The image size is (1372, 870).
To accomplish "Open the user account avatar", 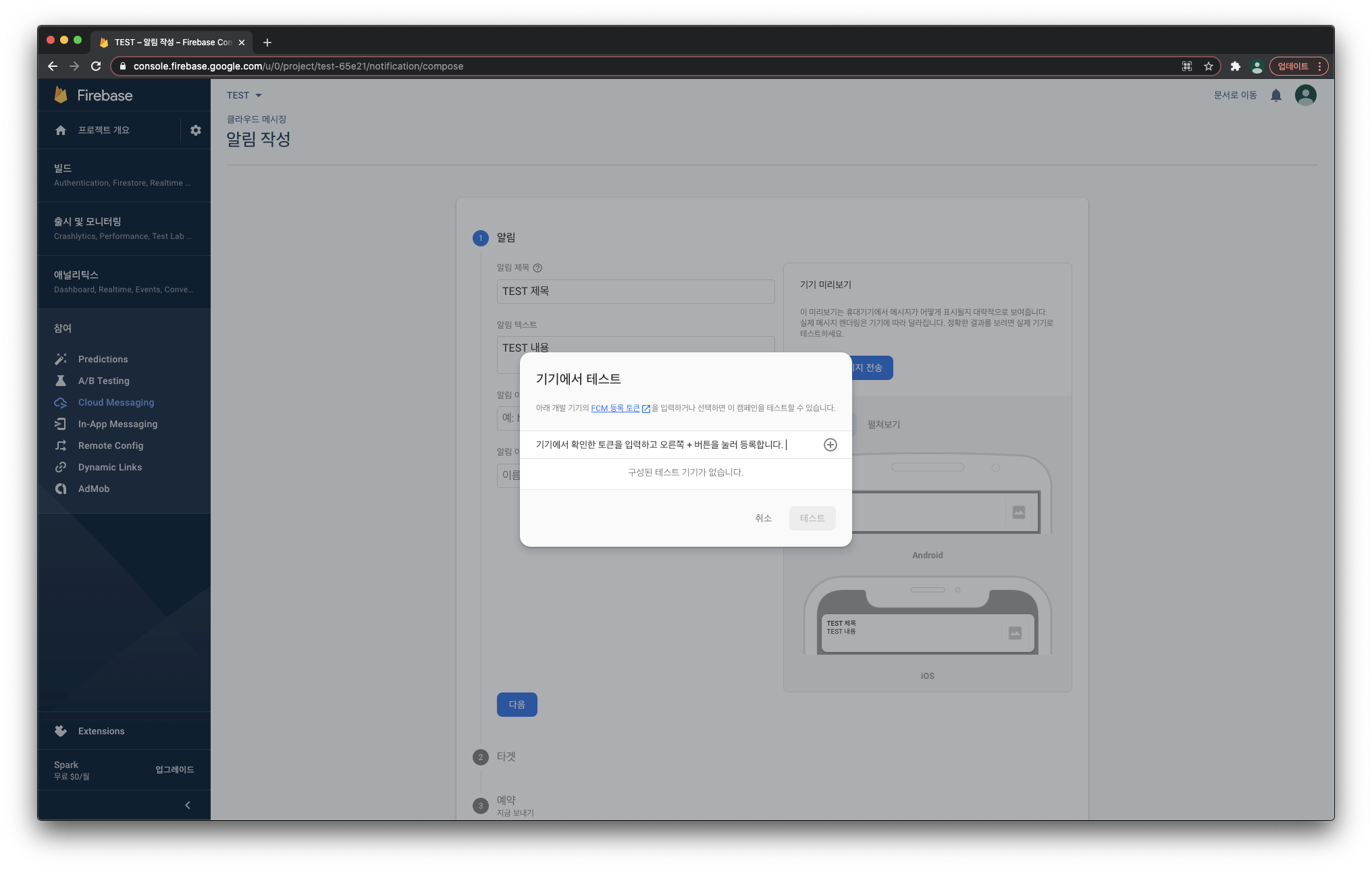I will [1305, 95].
